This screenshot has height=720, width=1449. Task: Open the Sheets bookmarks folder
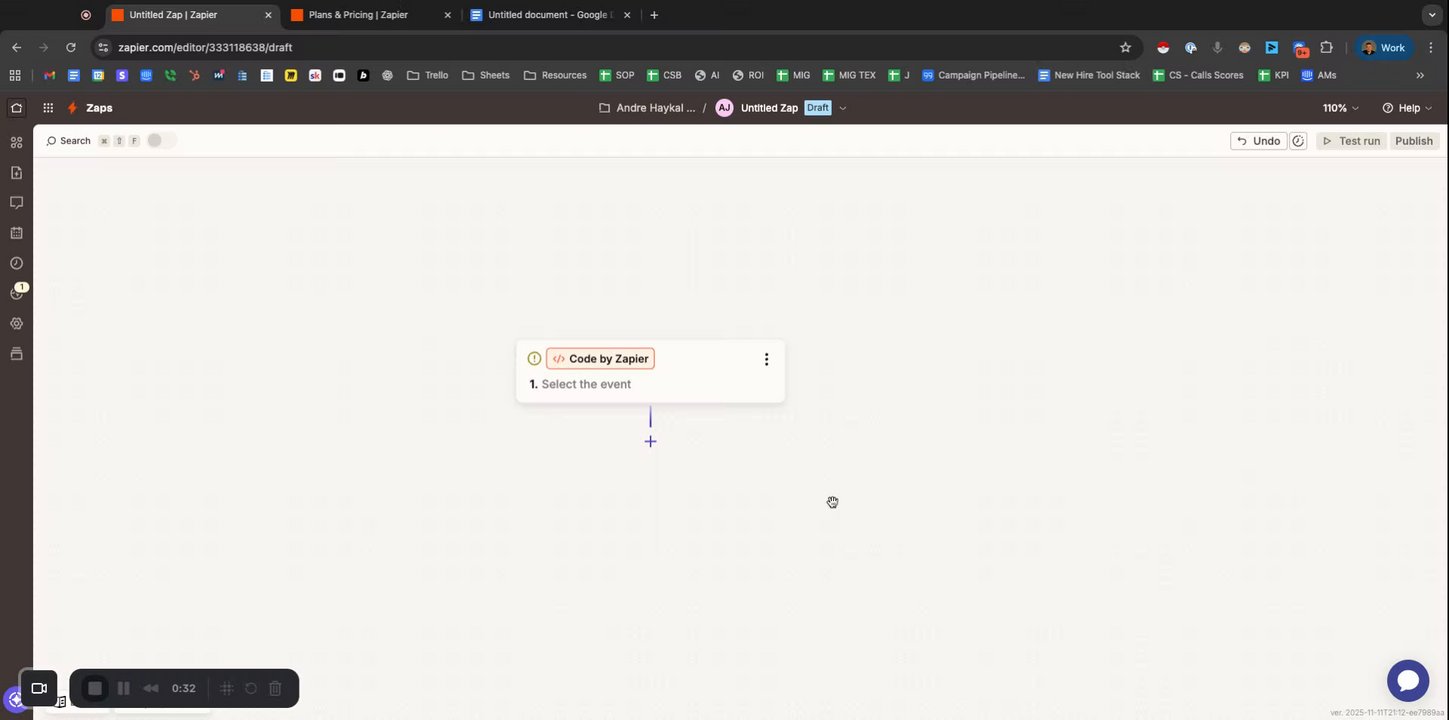(485, 75)
